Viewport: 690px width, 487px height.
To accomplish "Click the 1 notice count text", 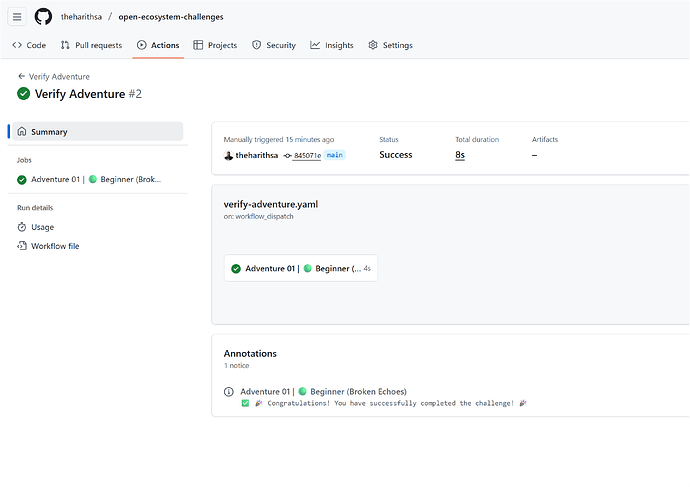I will pos(236,366).
